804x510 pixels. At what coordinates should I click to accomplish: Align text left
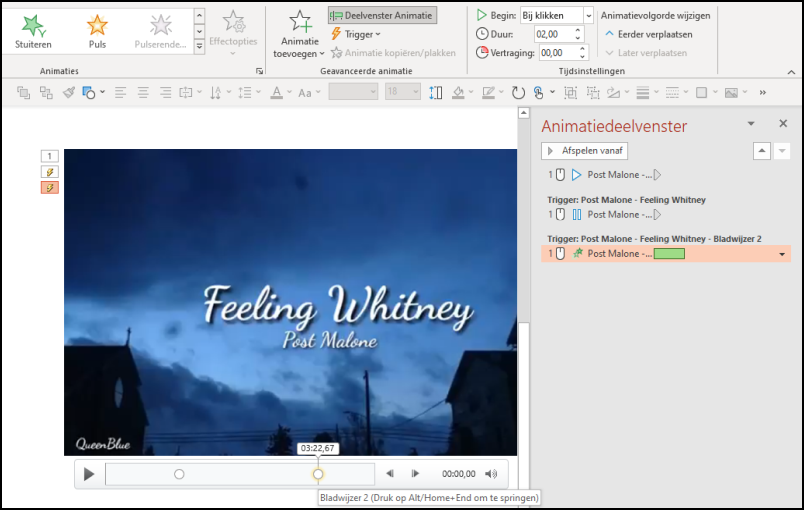pos(120,93)
